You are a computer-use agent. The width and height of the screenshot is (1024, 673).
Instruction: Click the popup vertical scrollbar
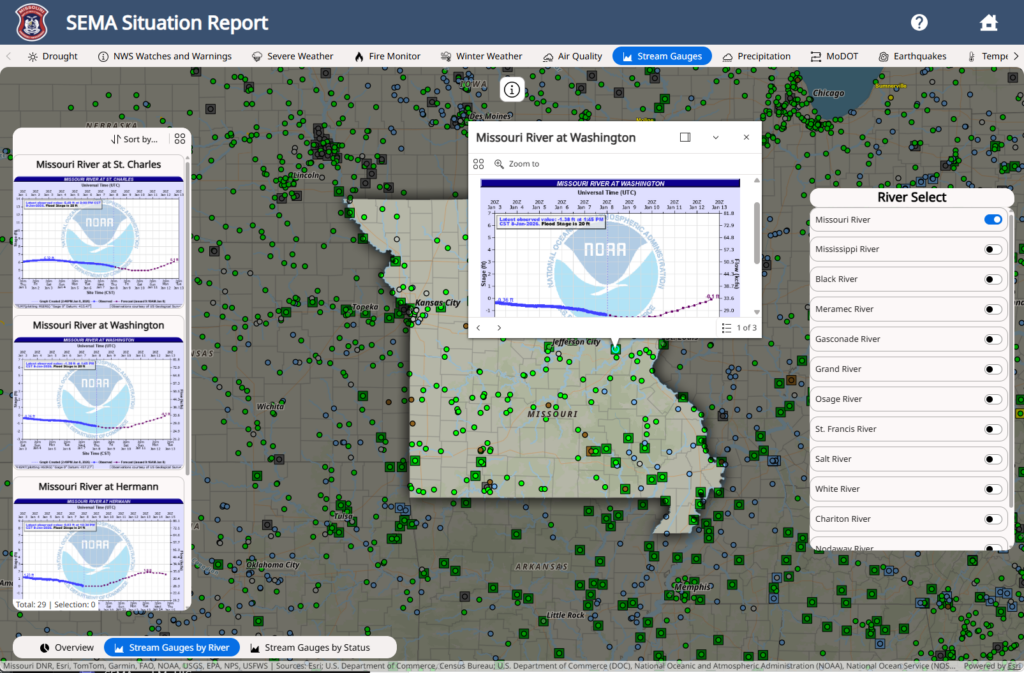(757, 233)
